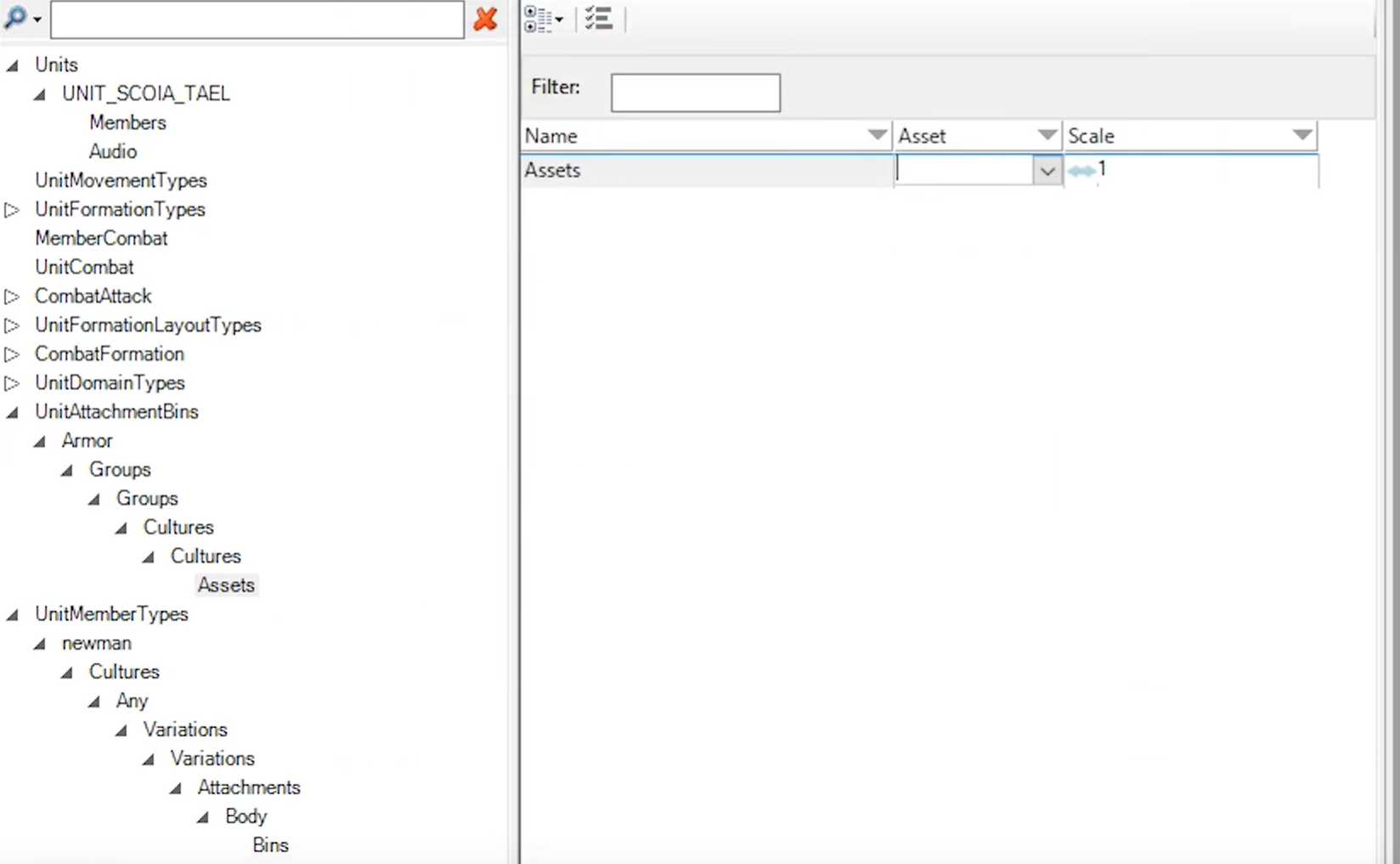Image resolution: width=1400 pixels, height=864 pixels.
Task: Select the UnitMemberTypes tree label
Action: tap(111, 613)
